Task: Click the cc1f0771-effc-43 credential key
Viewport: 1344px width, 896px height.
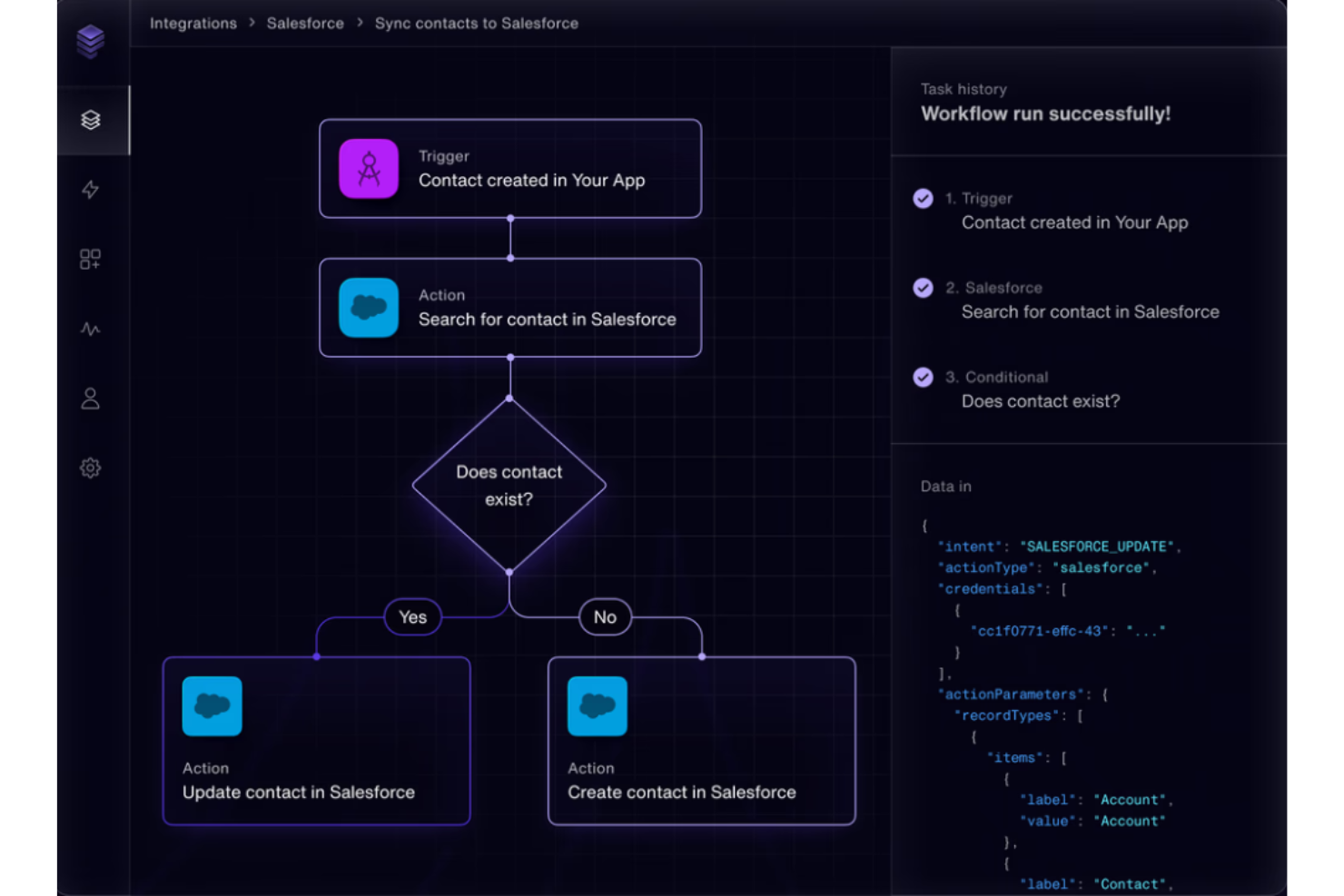Action: tap(1040, 631)
